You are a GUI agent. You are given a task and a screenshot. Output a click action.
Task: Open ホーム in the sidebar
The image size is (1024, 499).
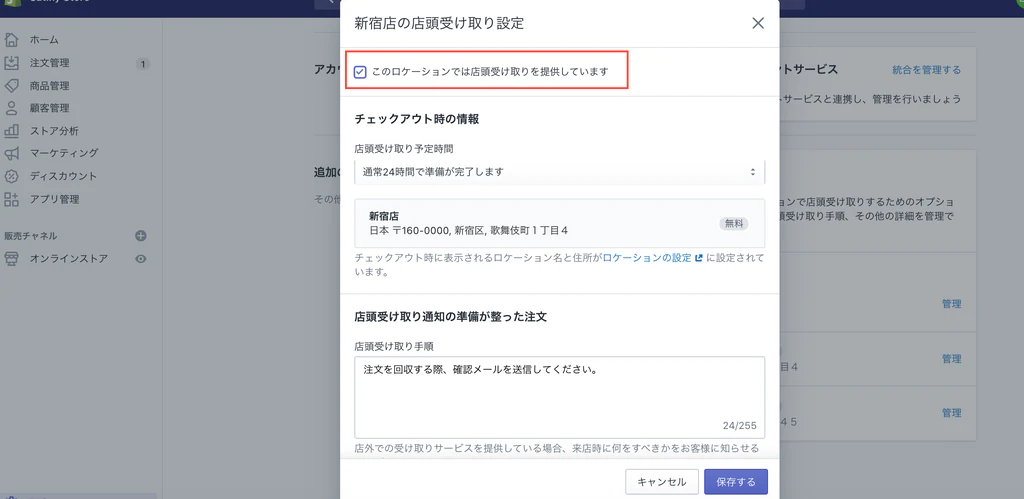point(44,40)
